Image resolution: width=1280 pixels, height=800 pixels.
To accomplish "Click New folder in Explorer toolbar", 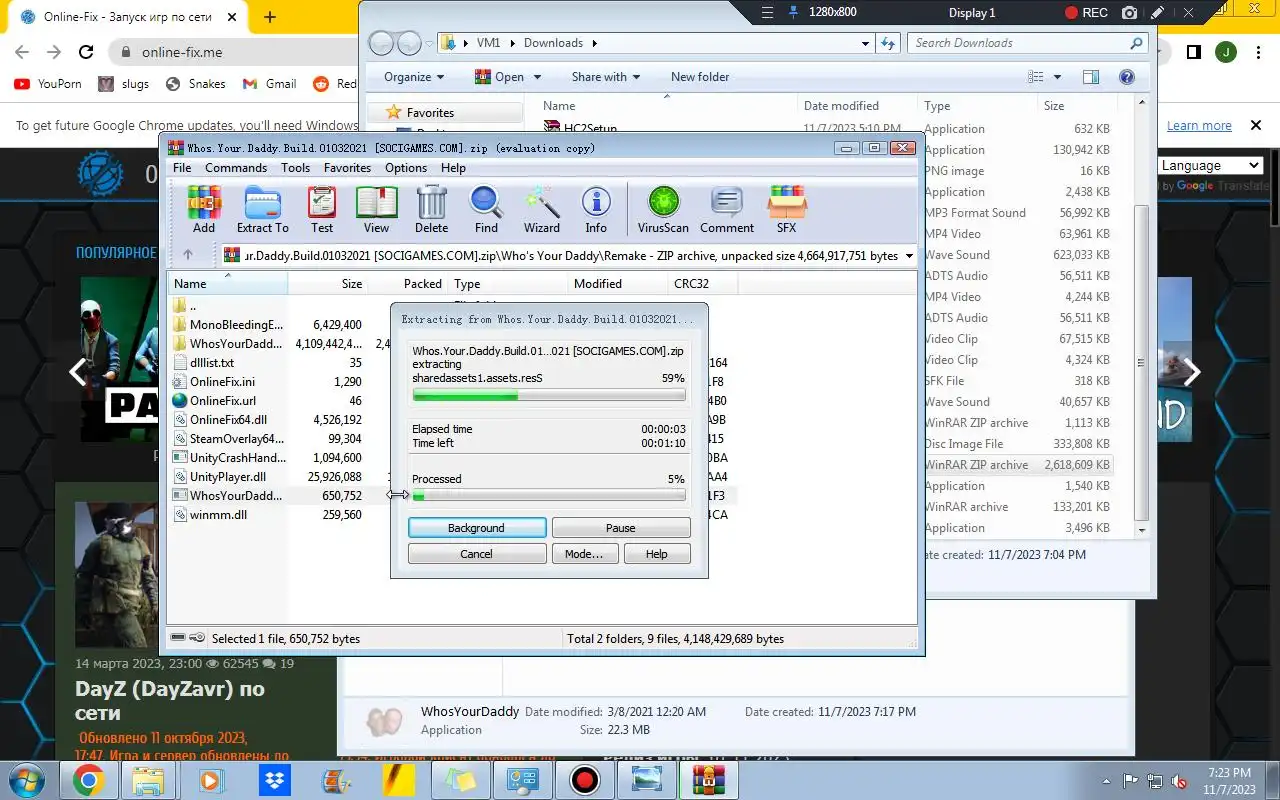I will point(700,77).
